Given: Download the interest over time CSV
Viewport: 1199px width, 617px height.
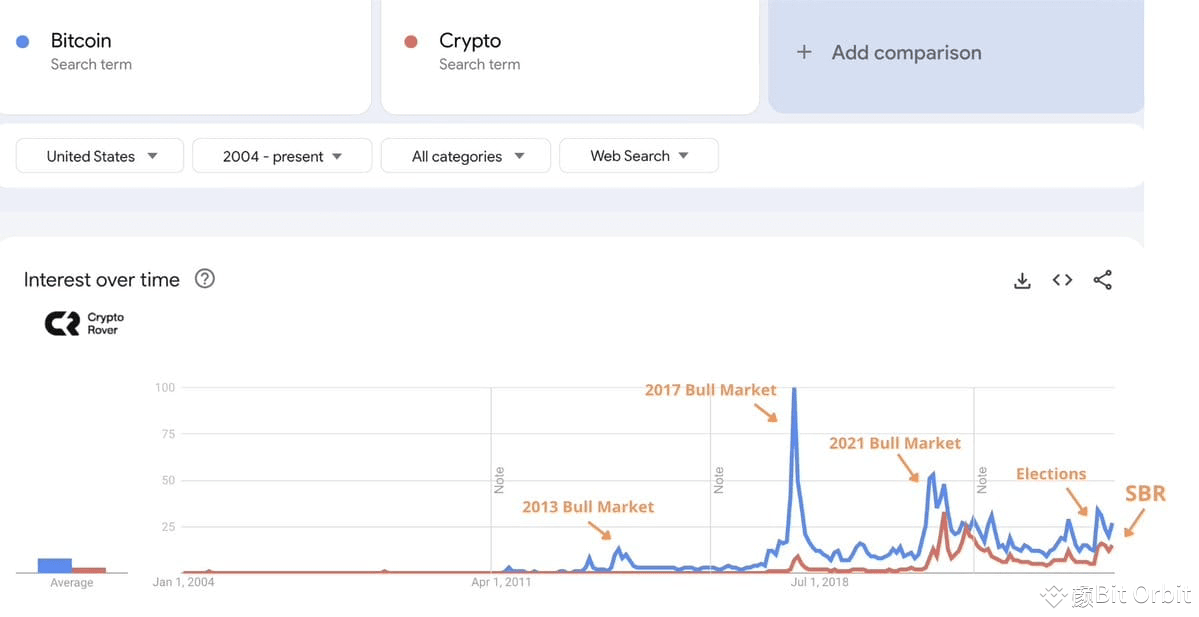Looking at the screenshot, I should pos(1022,281).
